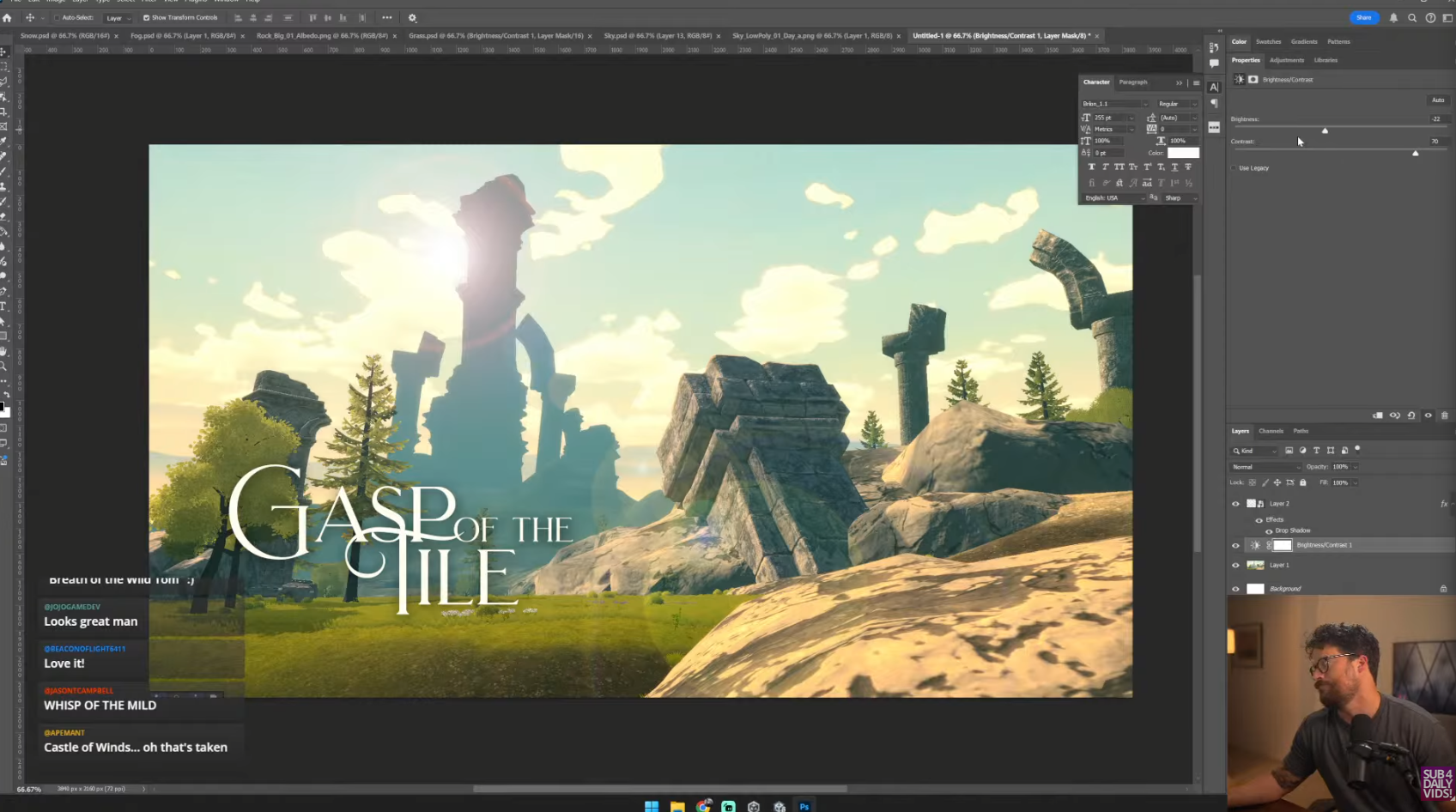
Task: Switch to the Paths tab
Action: click(1301, 431)
